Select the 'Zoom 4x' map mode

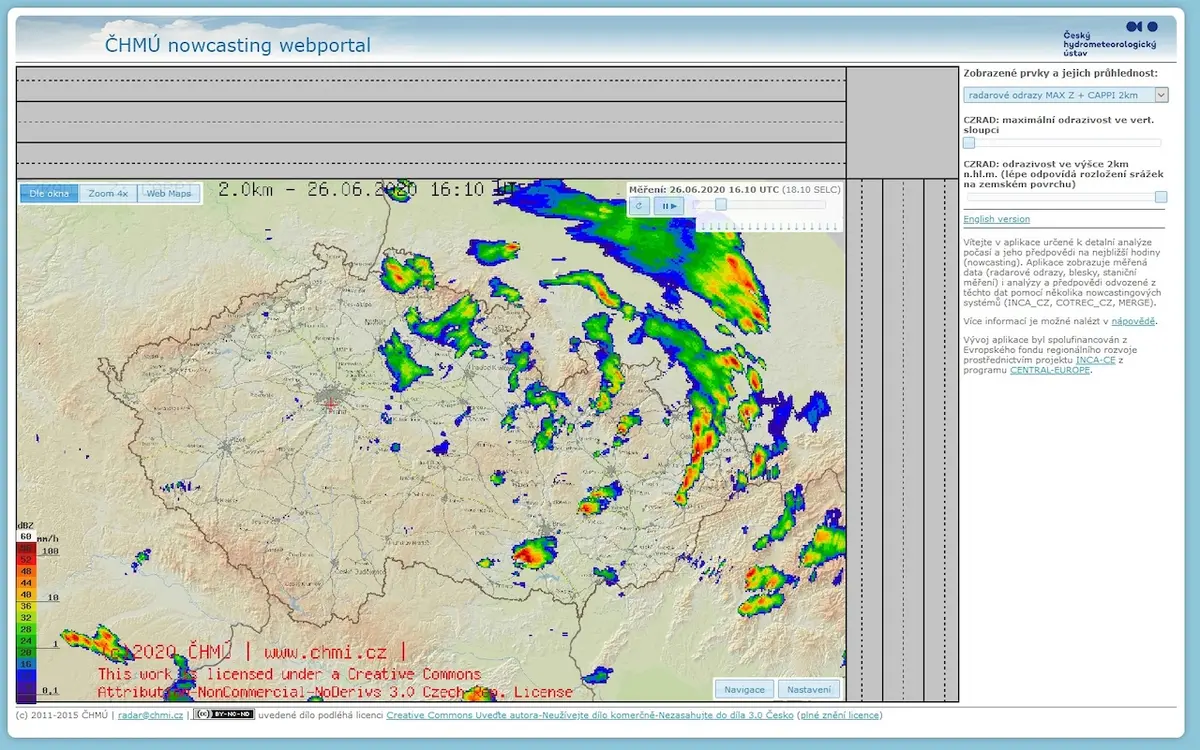pyautogui.click(x=108, y=193)
